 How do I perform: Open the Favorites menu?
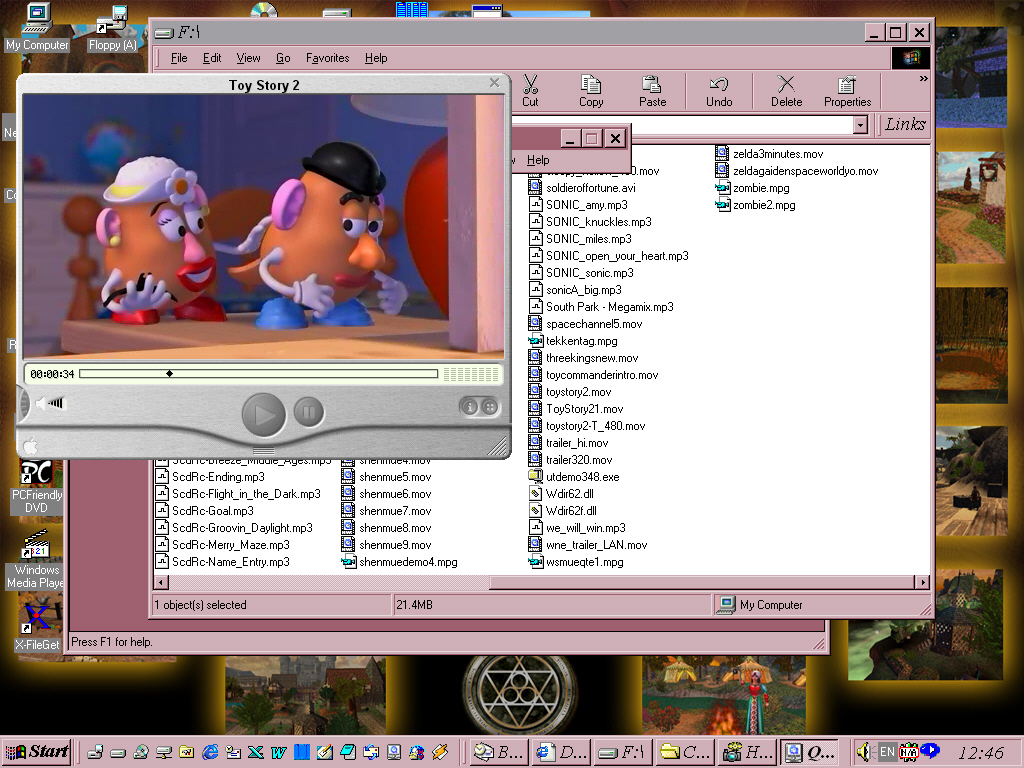[327, 58]
